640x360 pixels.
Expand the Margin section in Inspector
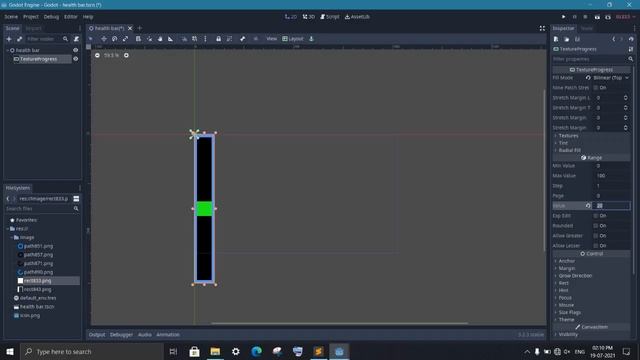(567, 268)
